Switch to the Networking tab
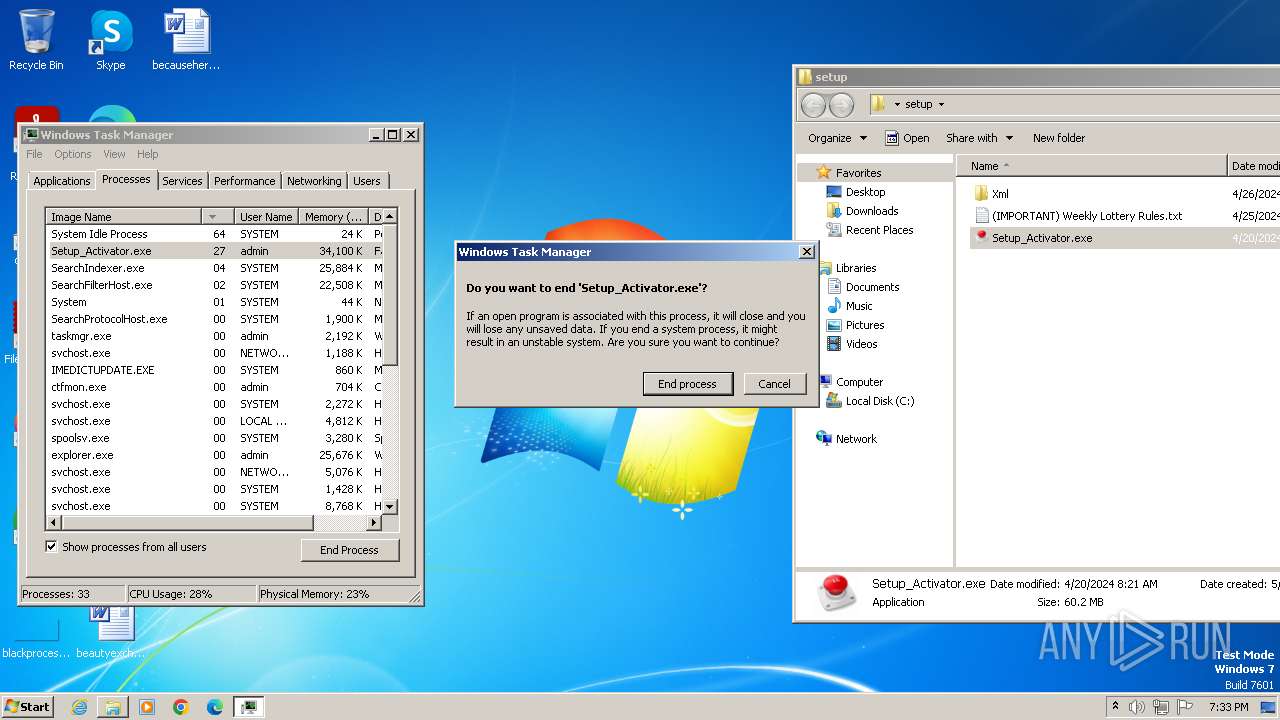1280x720 pixels. pos(314,181)
